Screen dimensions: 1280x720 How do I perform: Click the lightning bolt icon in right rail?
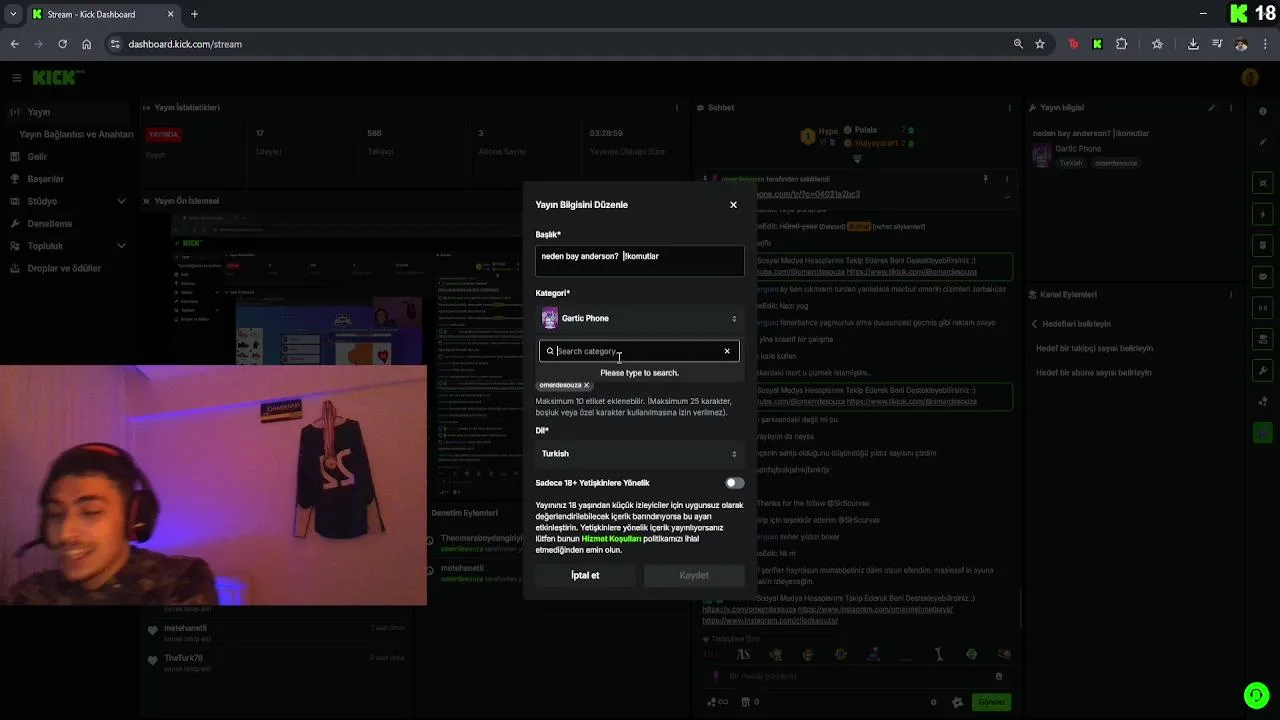tap(1263, 215)
